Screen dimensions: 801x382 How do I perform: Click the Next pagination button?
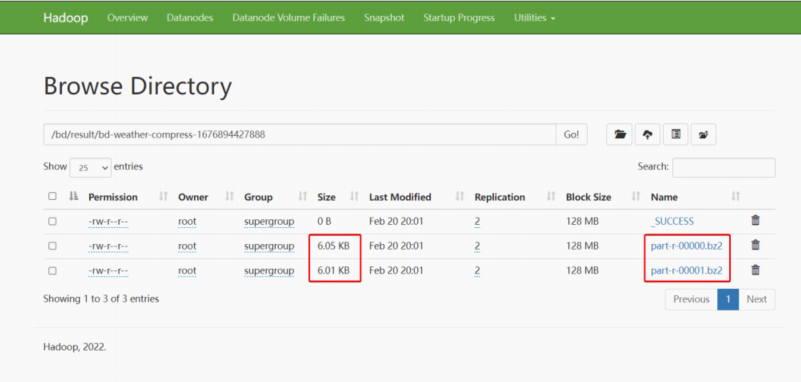point(757,299)
